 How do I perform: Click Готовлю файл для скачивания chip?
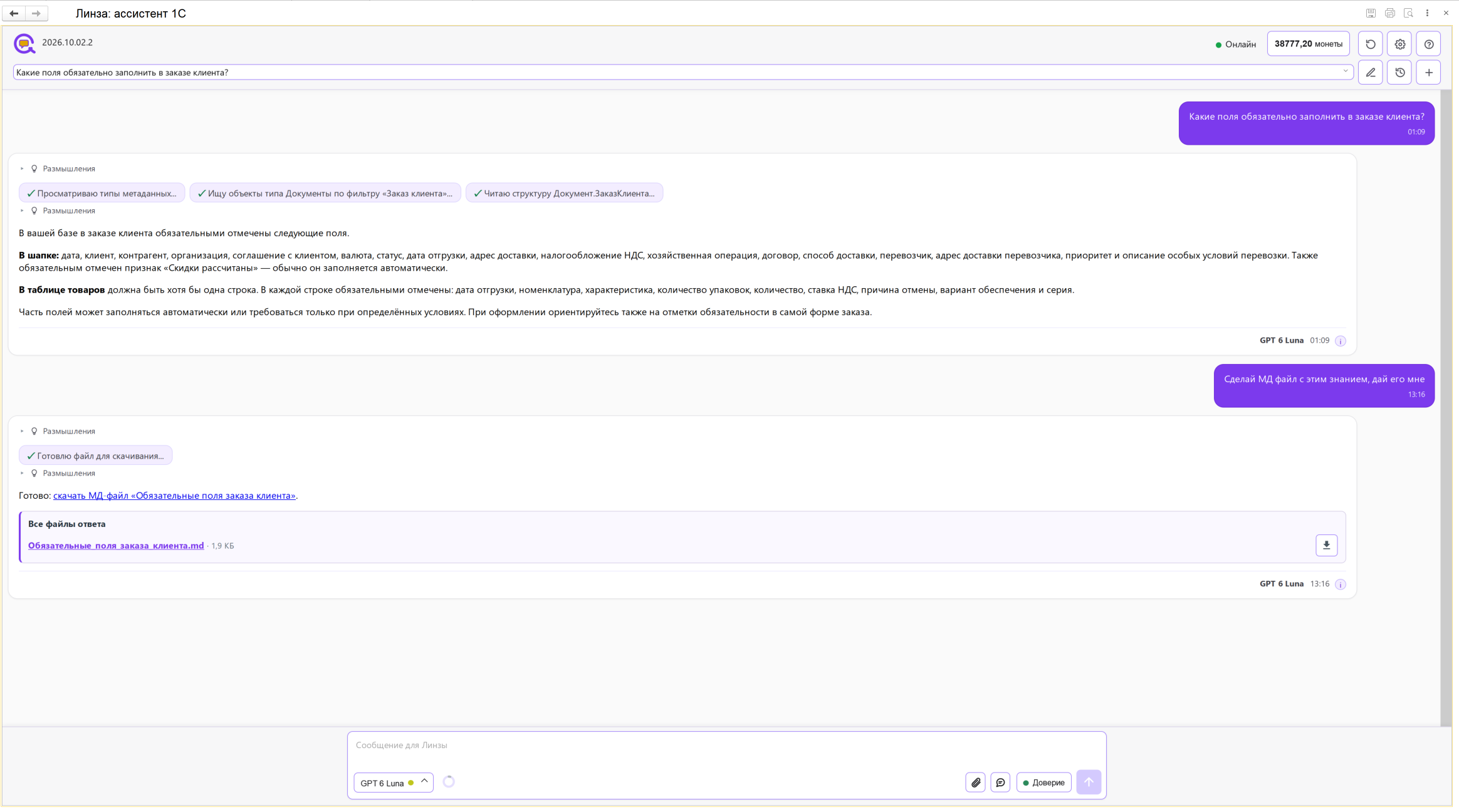click(95, 455)
